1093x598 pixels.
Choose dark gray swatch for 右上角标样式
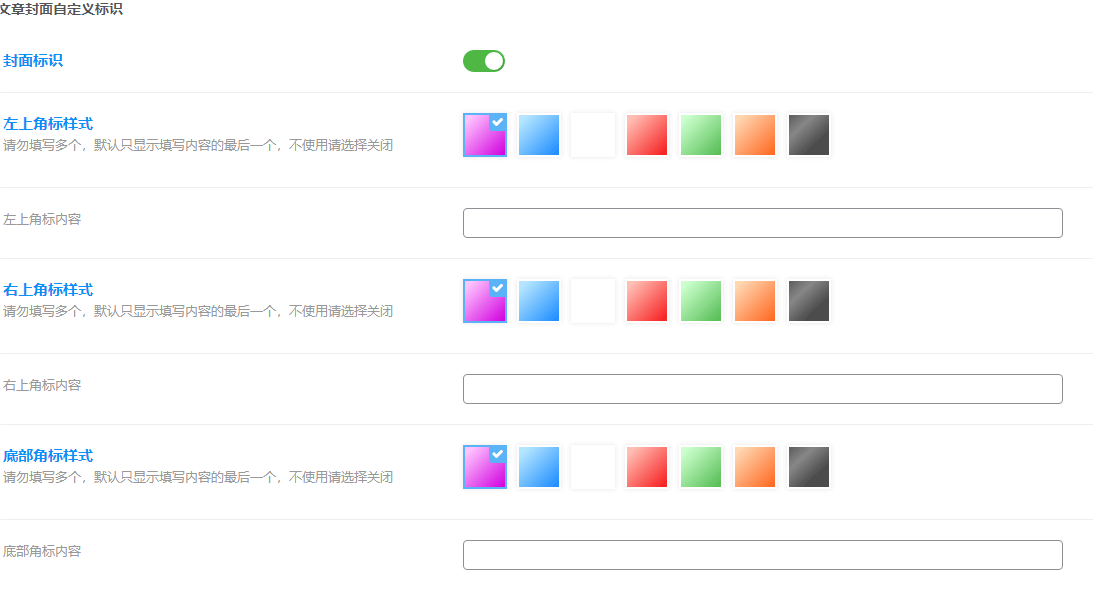point(809,301)
